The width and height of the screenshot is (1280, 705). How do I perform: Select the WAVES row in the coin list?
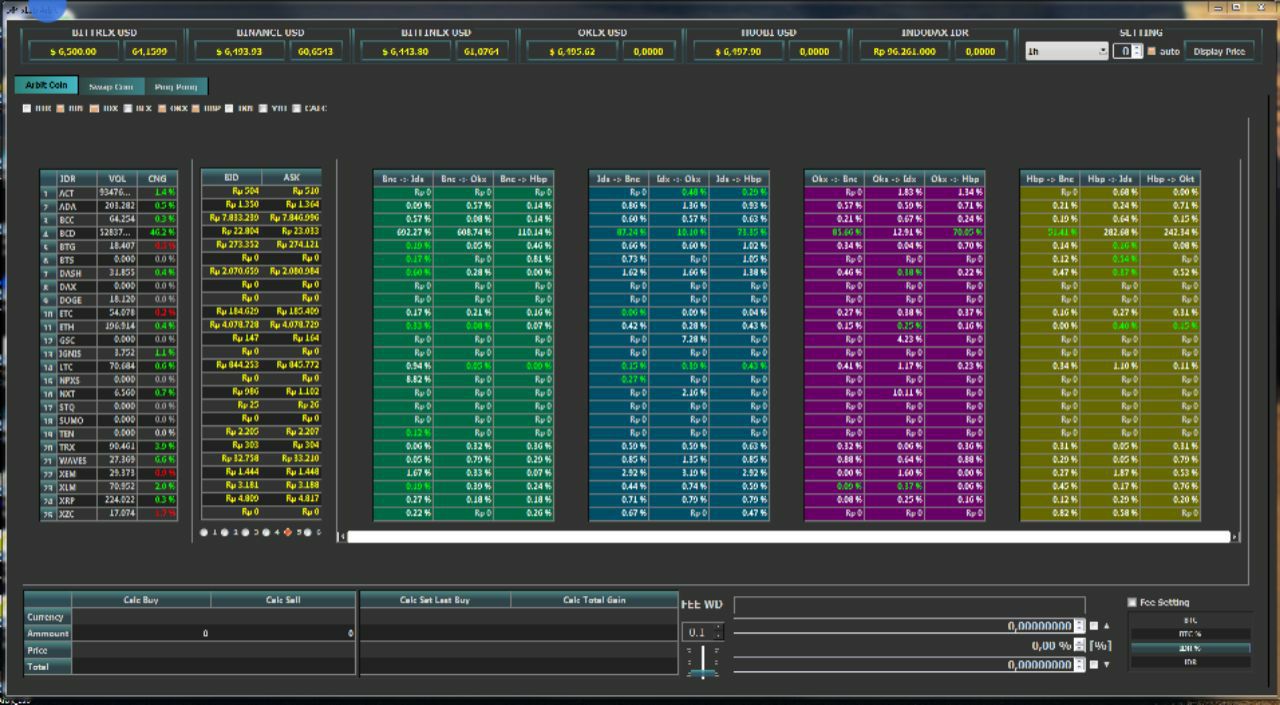(x=108, y=460)
